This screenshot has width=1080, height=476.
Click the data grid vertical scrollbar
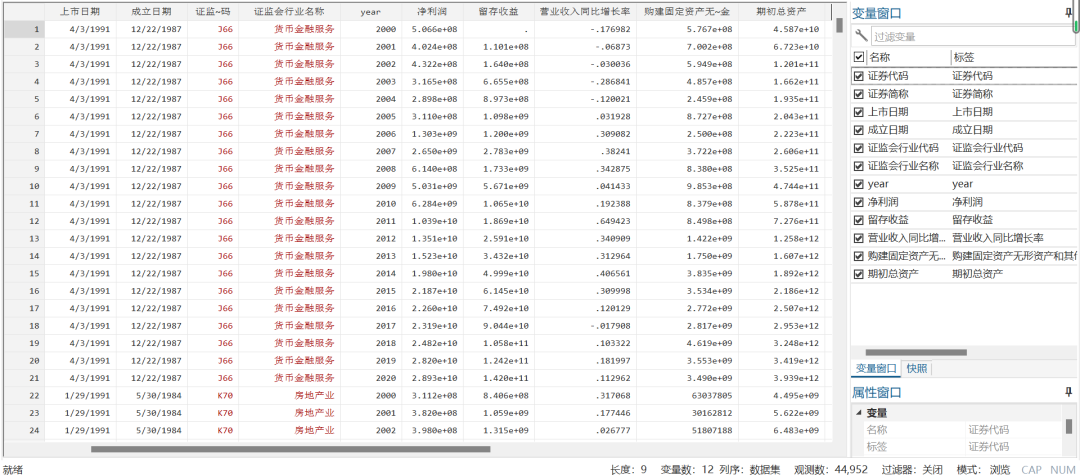(x=839, y=25)
